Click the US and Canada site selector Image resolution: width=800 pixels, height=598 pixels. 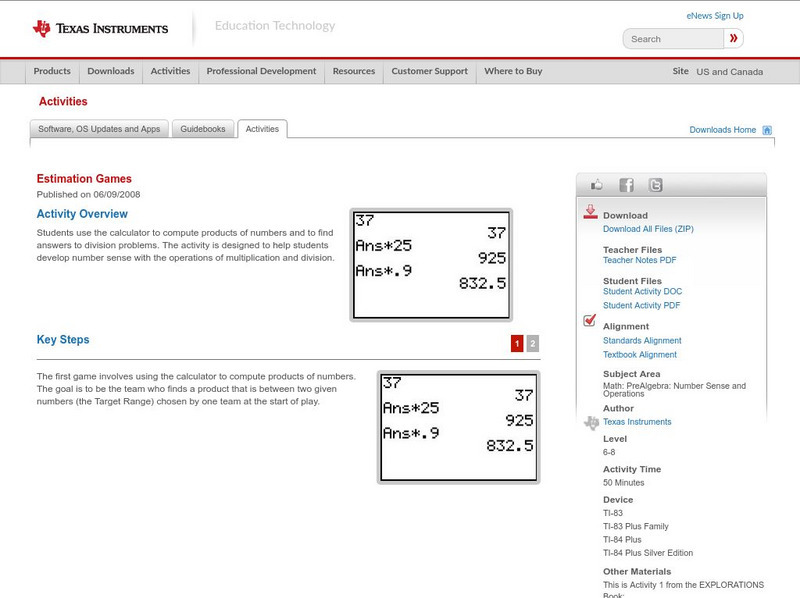(x=730, y=72)
